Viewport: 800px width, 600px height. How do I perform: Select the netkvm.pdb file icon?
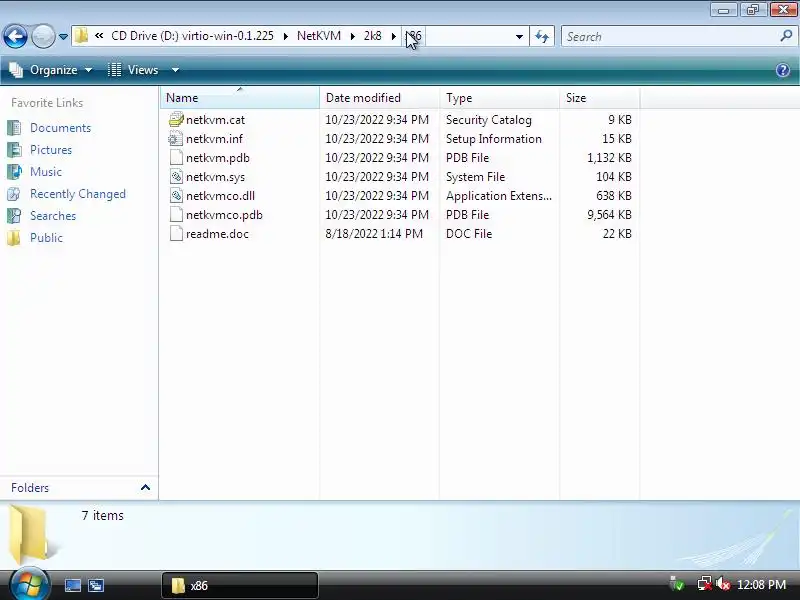(176, 158)
